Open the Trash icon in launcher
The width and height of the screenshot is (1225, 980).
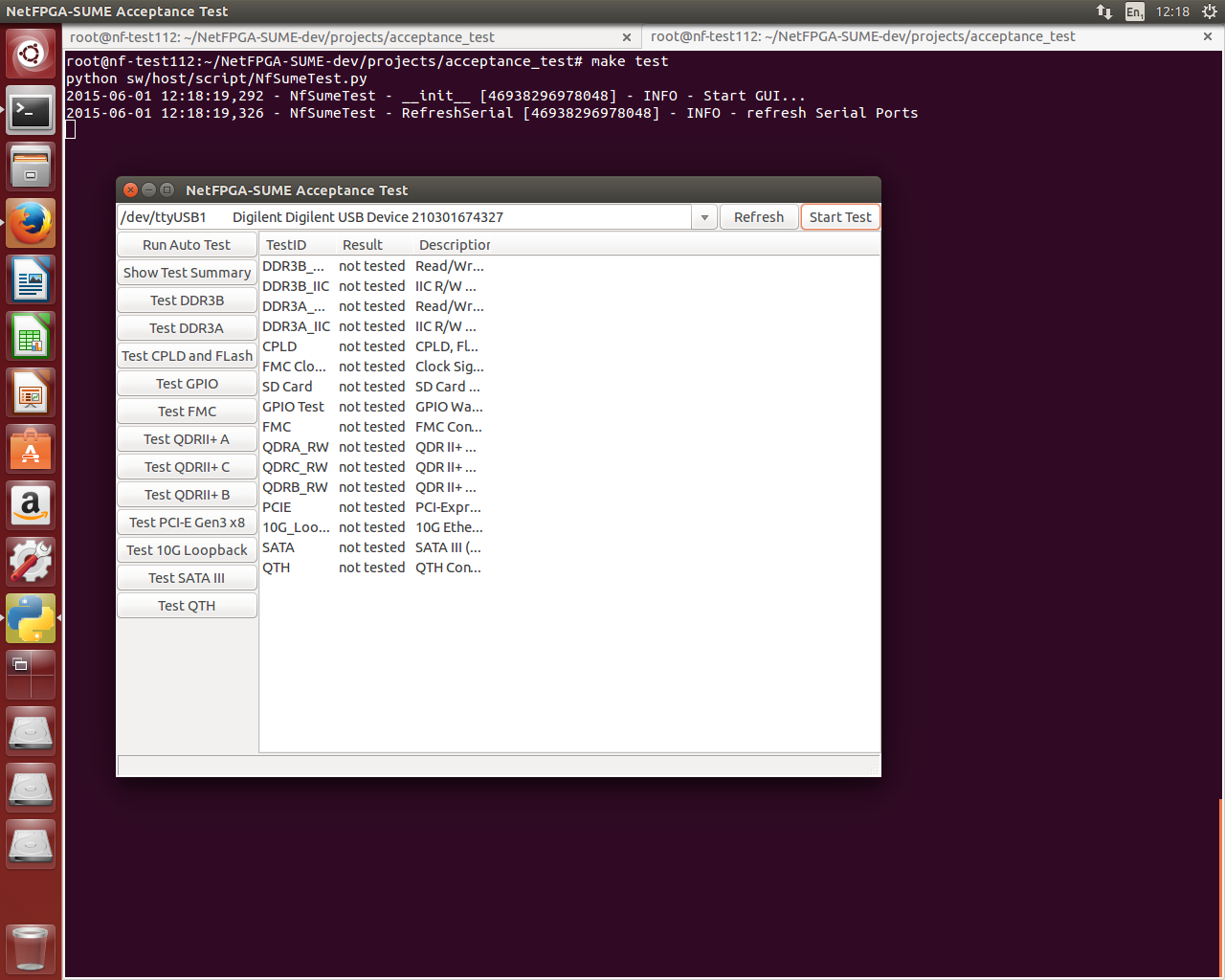click(32, 948)
